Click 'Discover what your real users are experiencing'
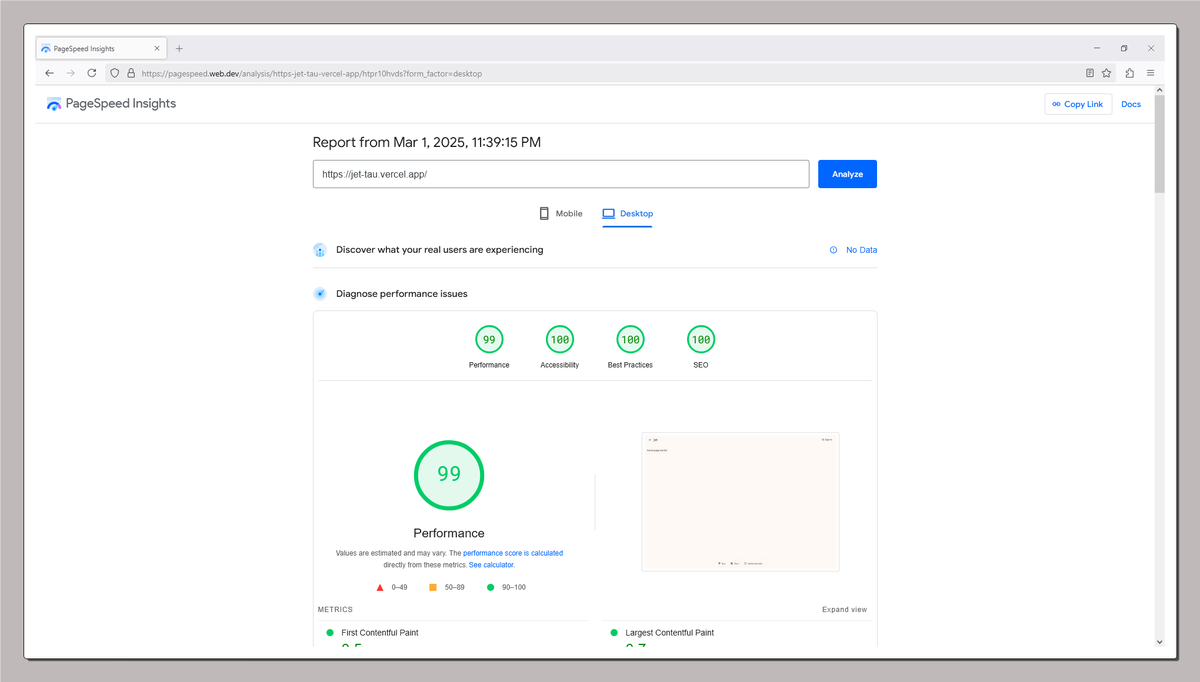Viewport: 1200px width, 682px height. [x=440, y=250]
